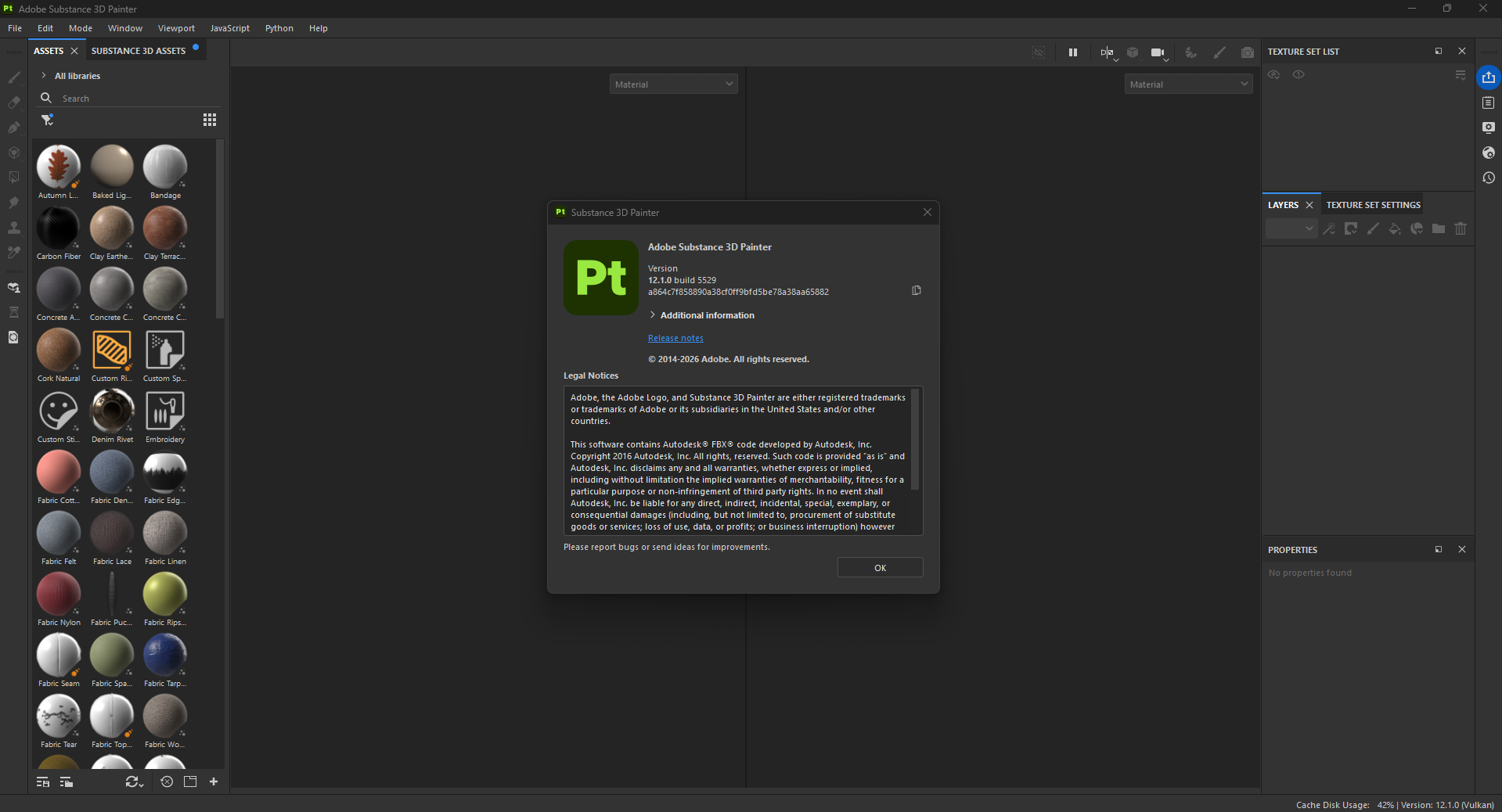The height and width of the screenshot is (812, 1502).
Task: Open the assets refresh dropdown
Action: pyautogui.click(x=135, y=781)
